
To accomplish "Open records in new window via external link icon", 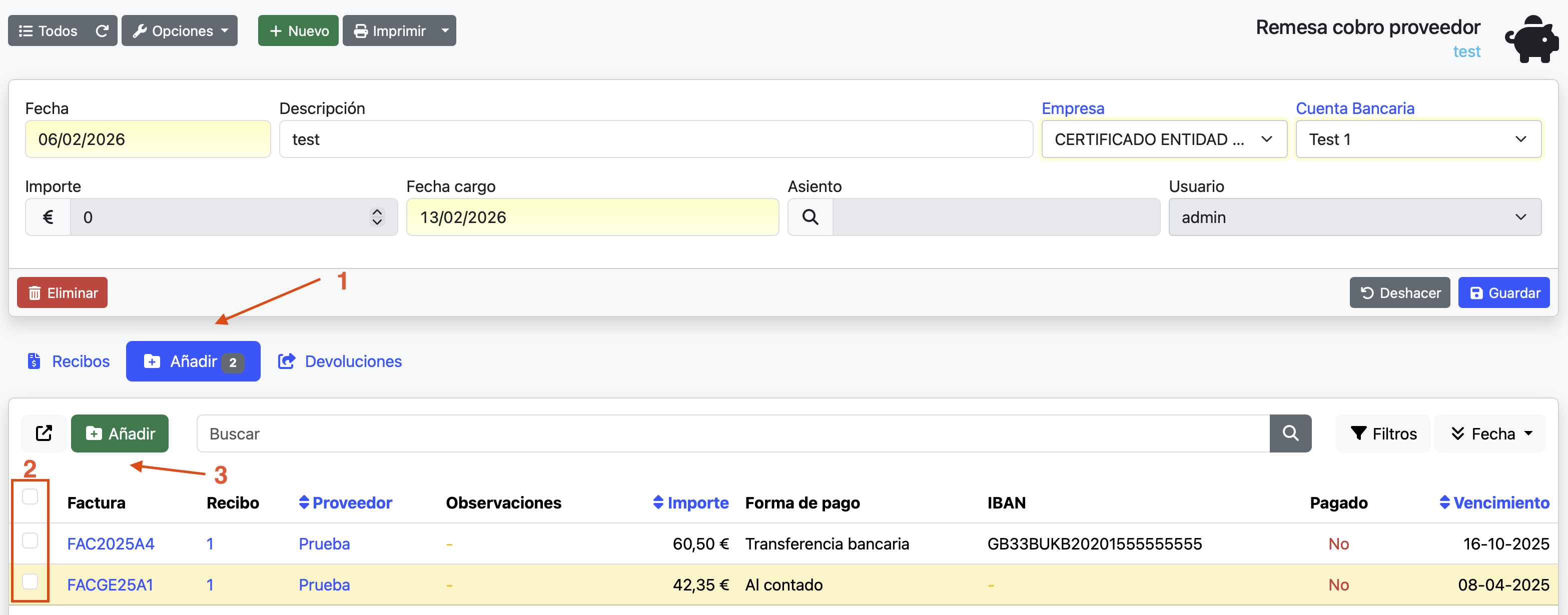I will [x=44, y=433].
